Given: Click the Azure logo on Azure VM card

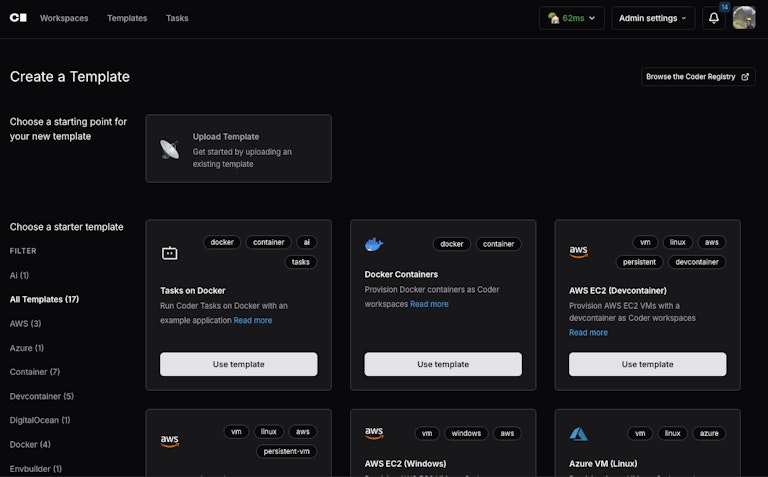Looking at the screenshot, I should tap(578, 433).
